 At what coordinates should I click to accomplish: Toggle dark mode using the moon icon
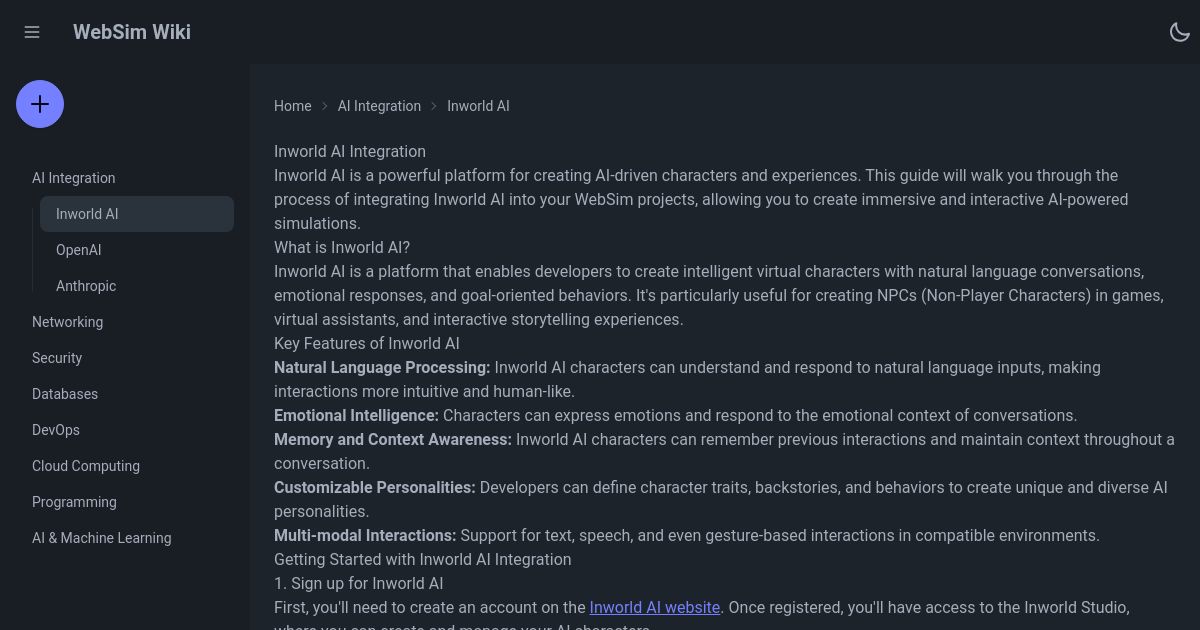[x=1180, y=32]
